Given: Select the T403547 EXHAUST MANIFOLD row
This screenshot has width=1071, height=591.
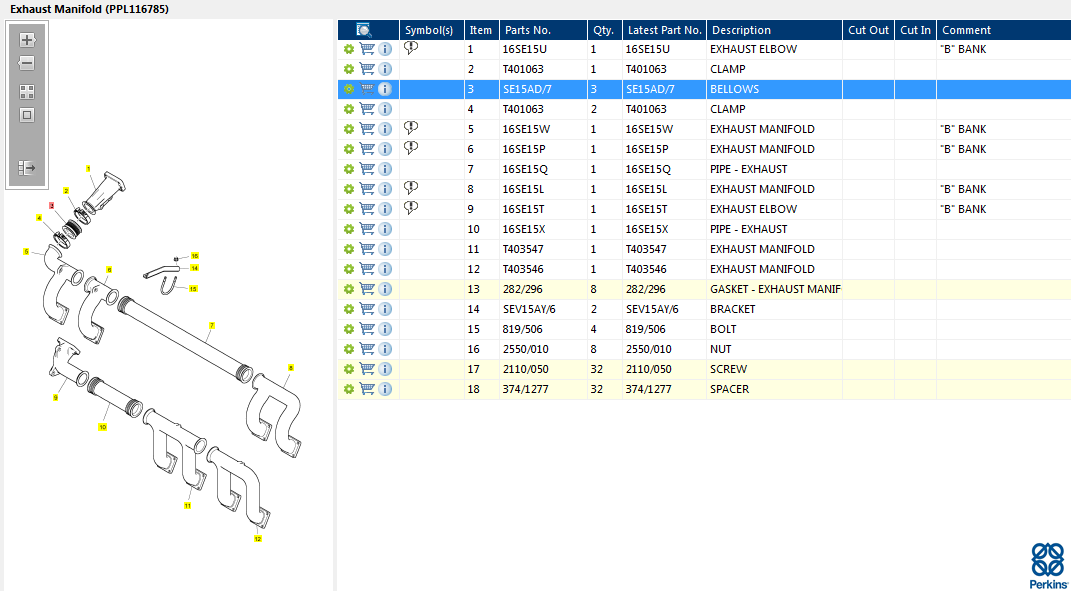Looking at the screenshot, I should [760, 249].
